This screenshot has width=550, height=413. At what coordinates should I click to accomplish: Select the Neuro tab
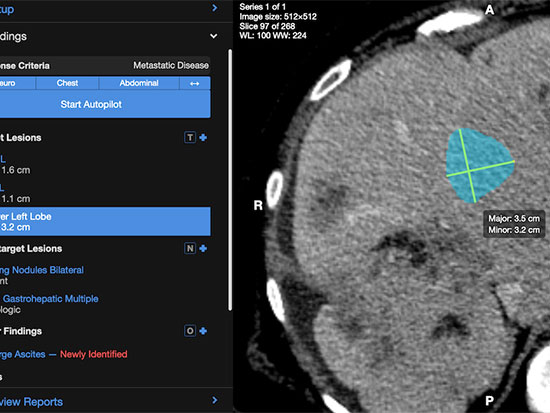[17, 83]
